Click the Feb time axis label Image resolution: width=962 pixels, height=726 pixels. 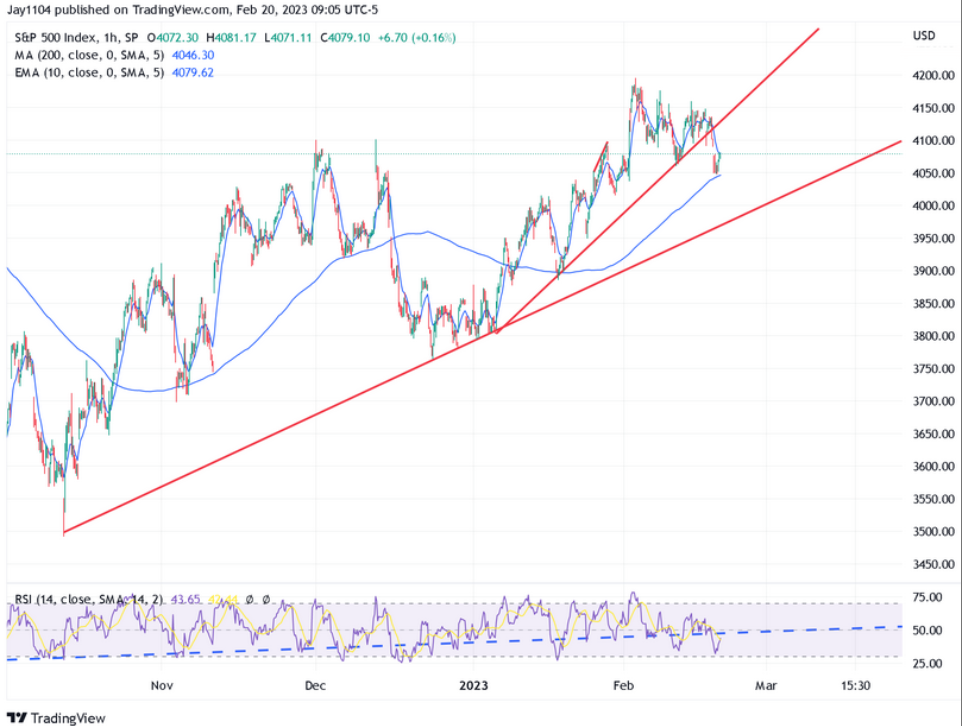pos(623,685)
